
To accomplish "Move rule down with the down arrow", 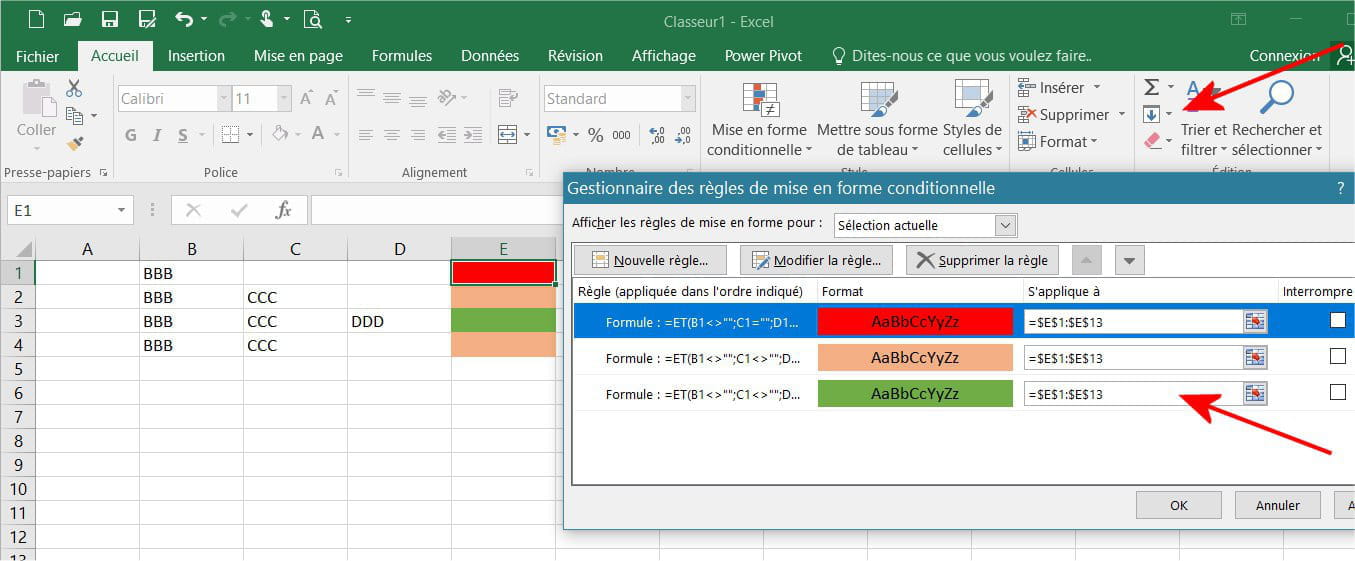I will [1129, 261].
